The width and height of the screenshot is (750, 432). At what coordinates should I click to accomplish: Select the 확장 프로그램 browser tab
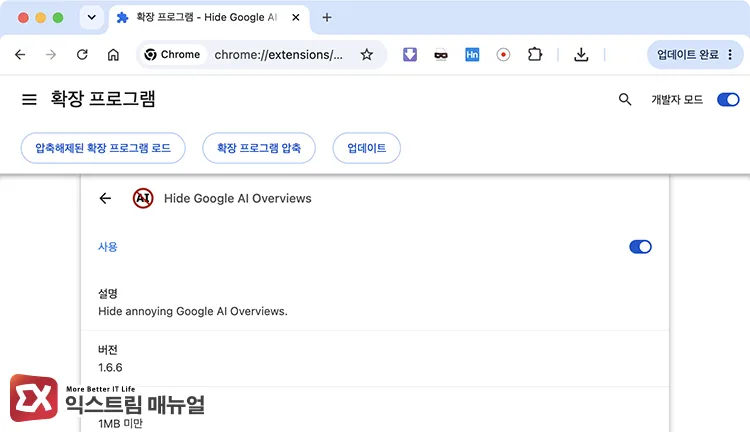tap(207, 17)
